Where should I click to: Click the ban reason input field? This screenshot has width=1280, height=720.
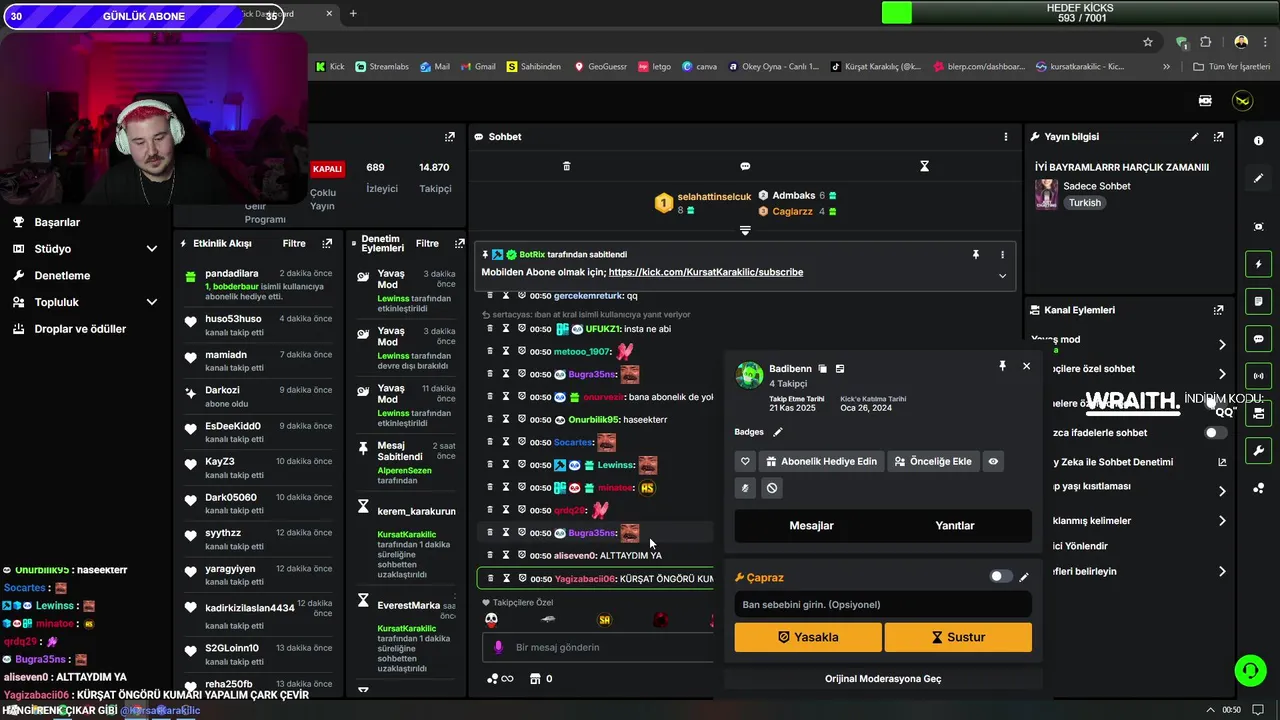pos(883,604)
